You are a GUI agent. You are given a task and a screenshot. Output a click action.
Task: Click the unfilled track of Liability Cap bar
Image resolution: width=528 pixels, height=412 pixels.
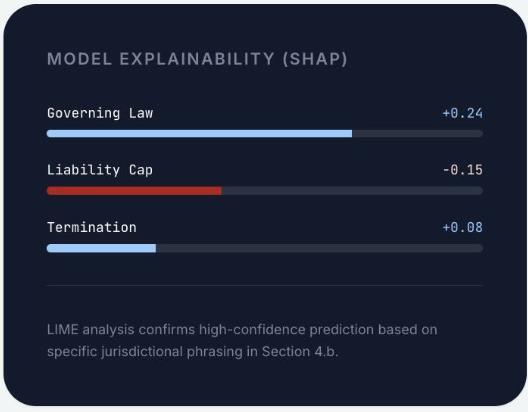(352, 191)
